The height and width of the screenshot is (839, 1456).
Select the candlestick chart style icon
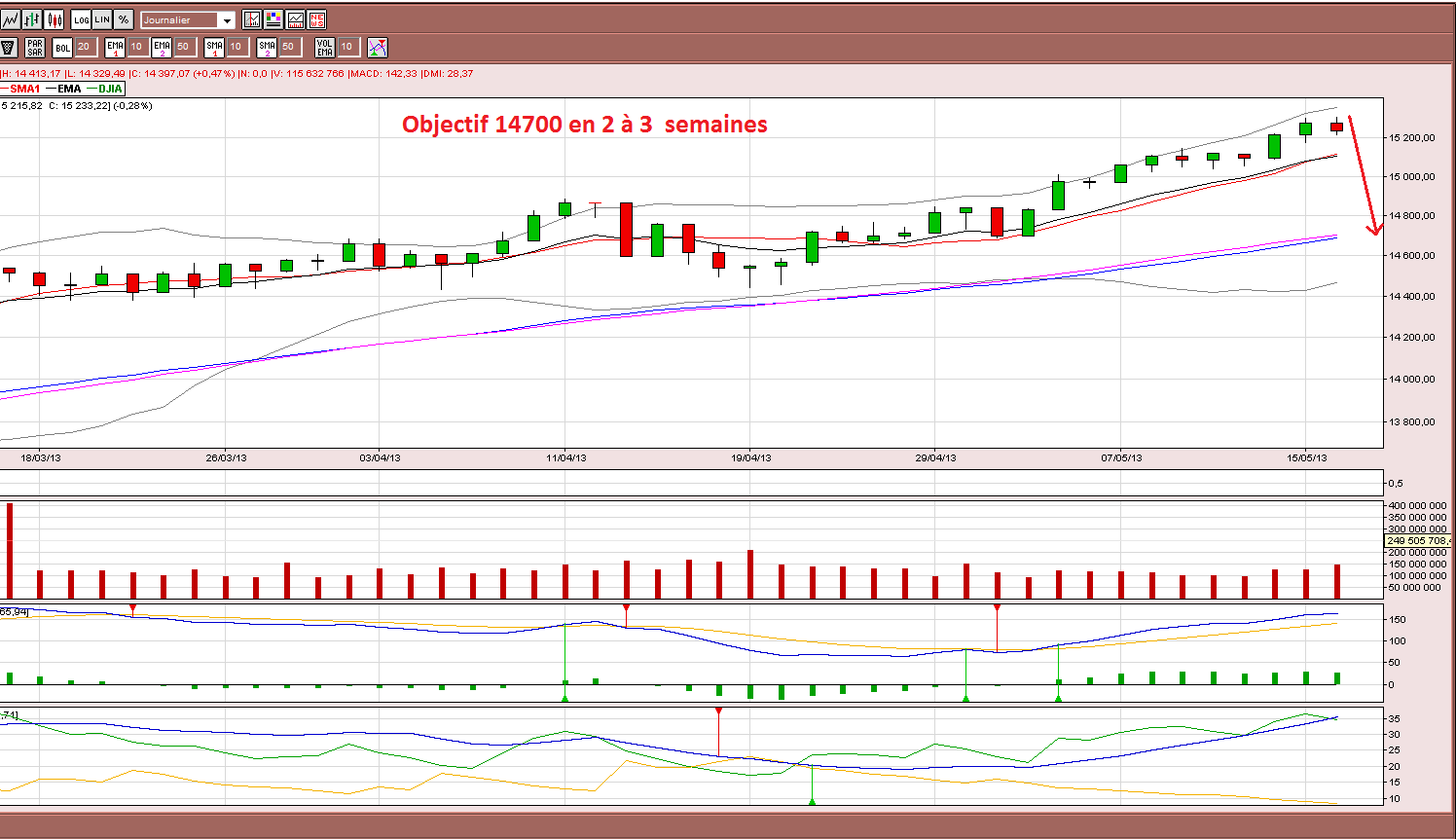(x=54, y=19)
